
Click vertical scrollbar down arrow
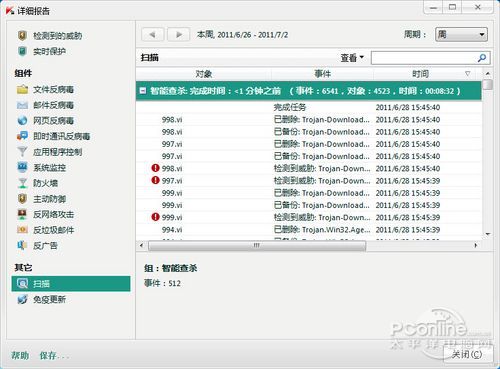click(488, 234)
